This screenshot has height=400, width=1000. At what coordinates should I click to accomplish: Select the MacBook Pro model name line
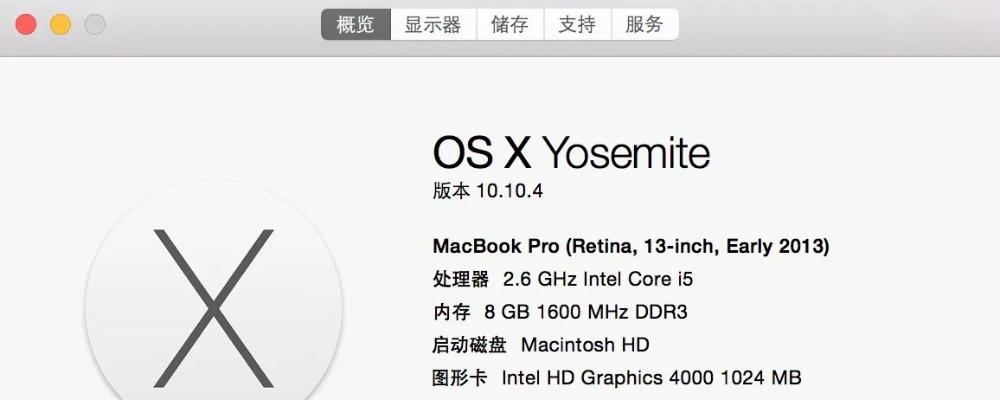click(x=630, y=246)
